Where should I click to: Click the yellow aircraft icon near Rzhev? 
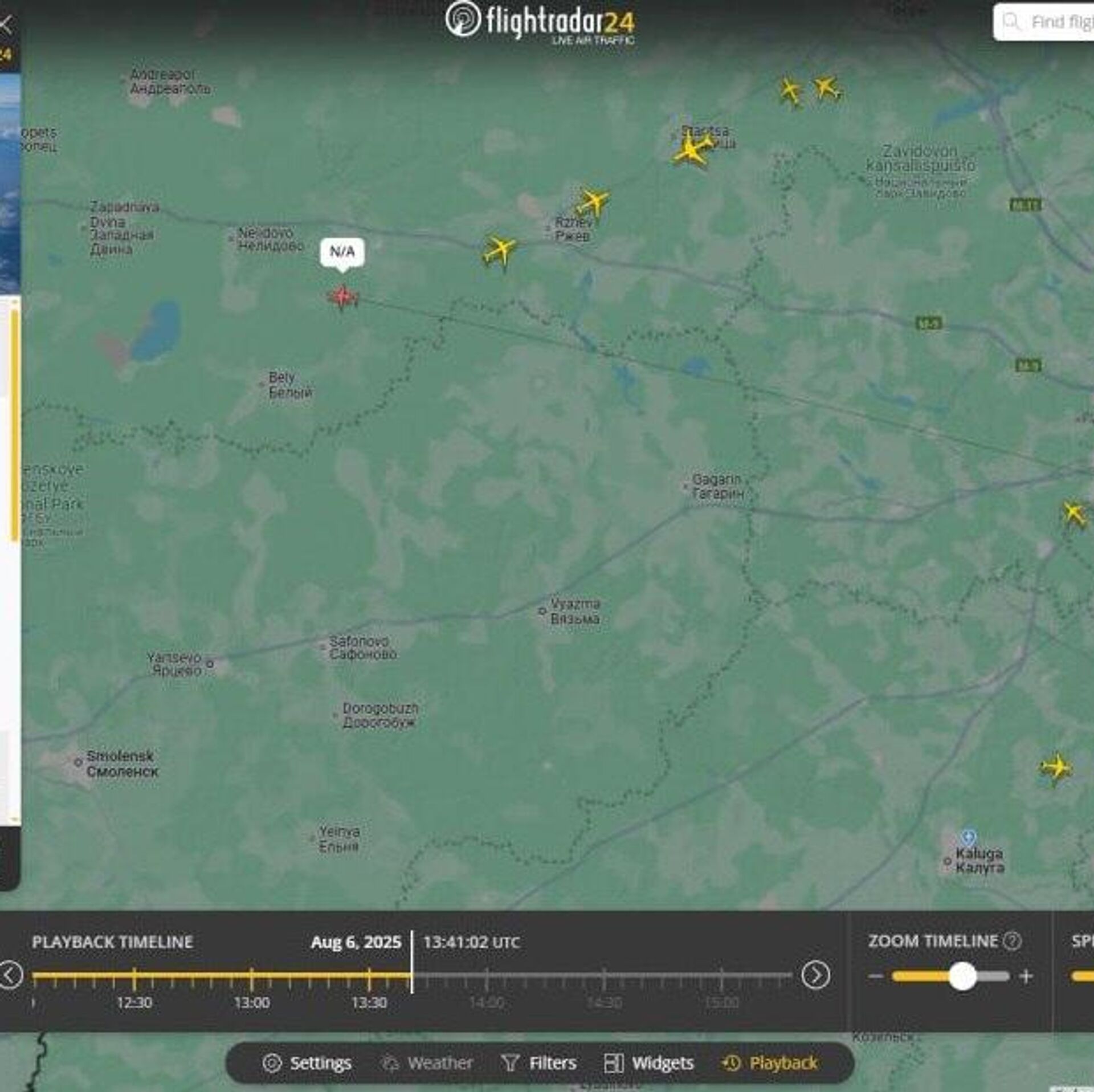(x=593, y=202)
